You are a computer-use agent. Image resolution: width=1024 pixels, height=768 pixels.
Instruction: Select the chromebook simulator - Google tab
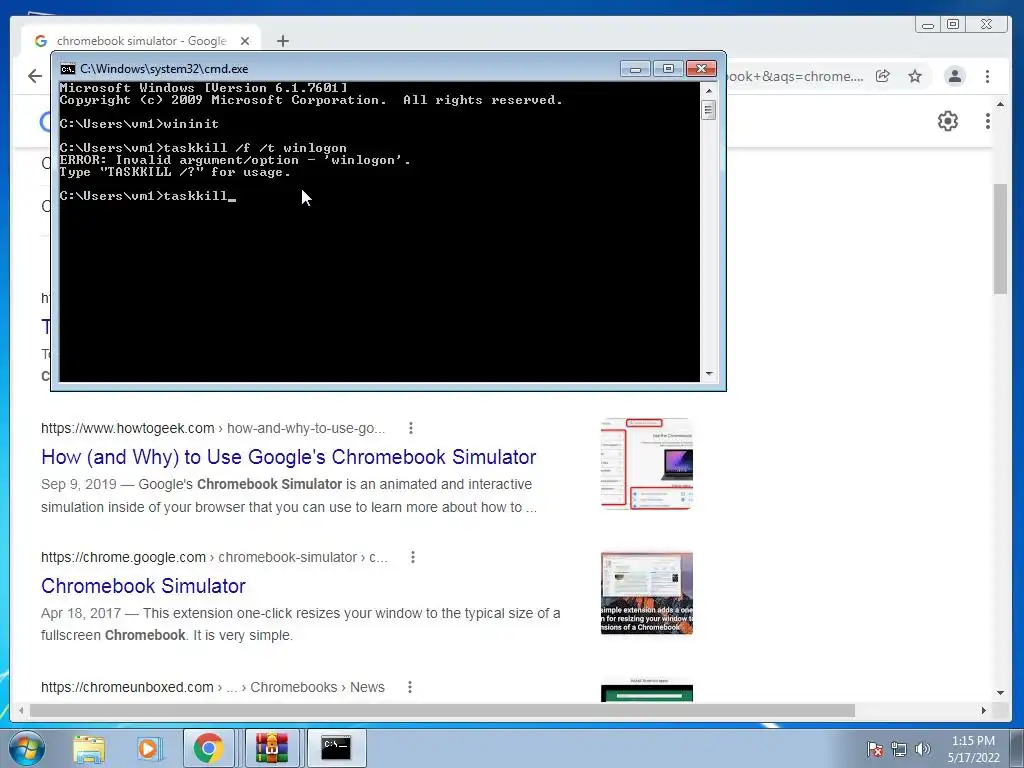click(140, 40)
